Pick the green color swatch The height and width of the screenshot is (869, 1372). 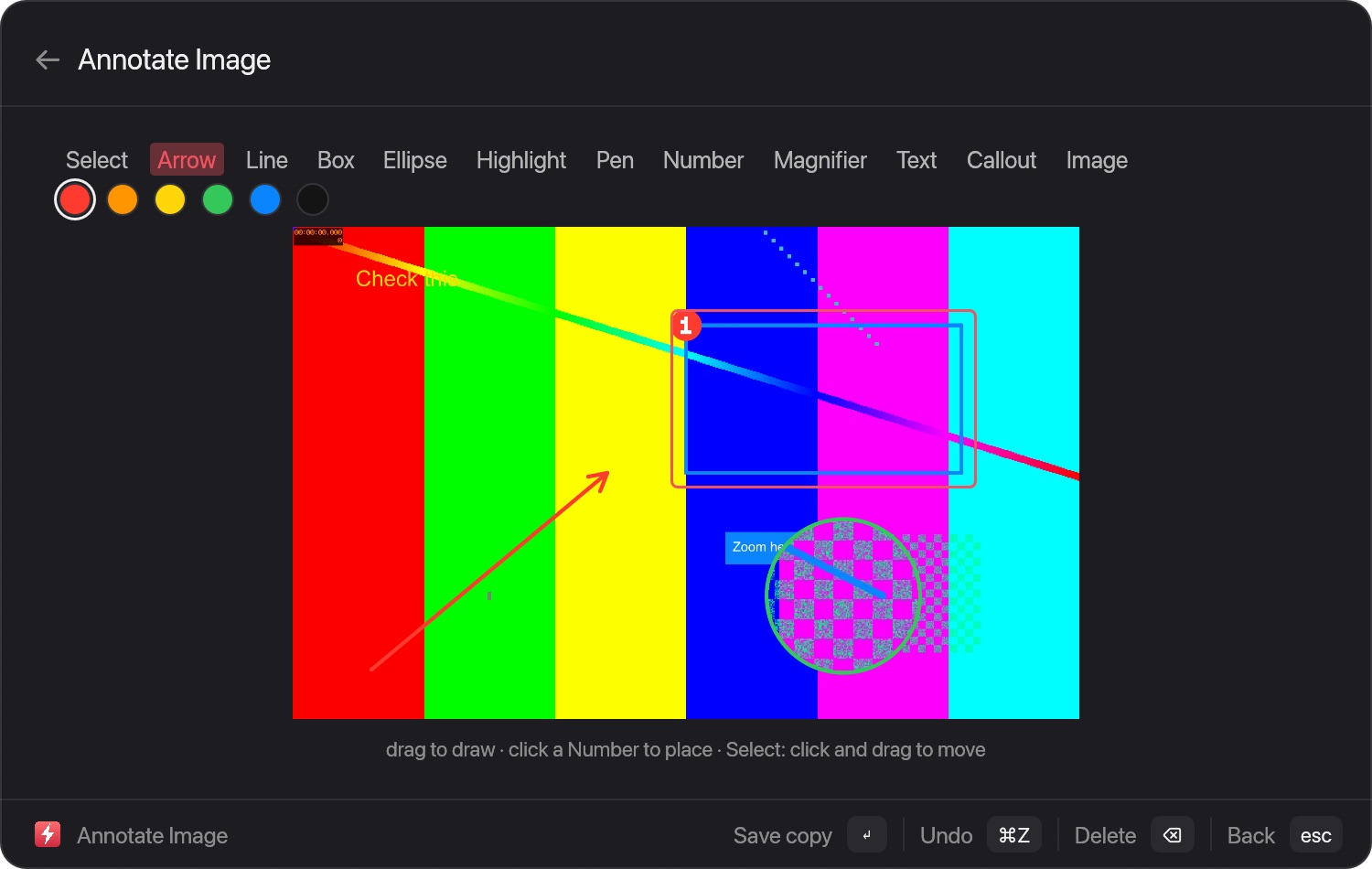(218, 199)
